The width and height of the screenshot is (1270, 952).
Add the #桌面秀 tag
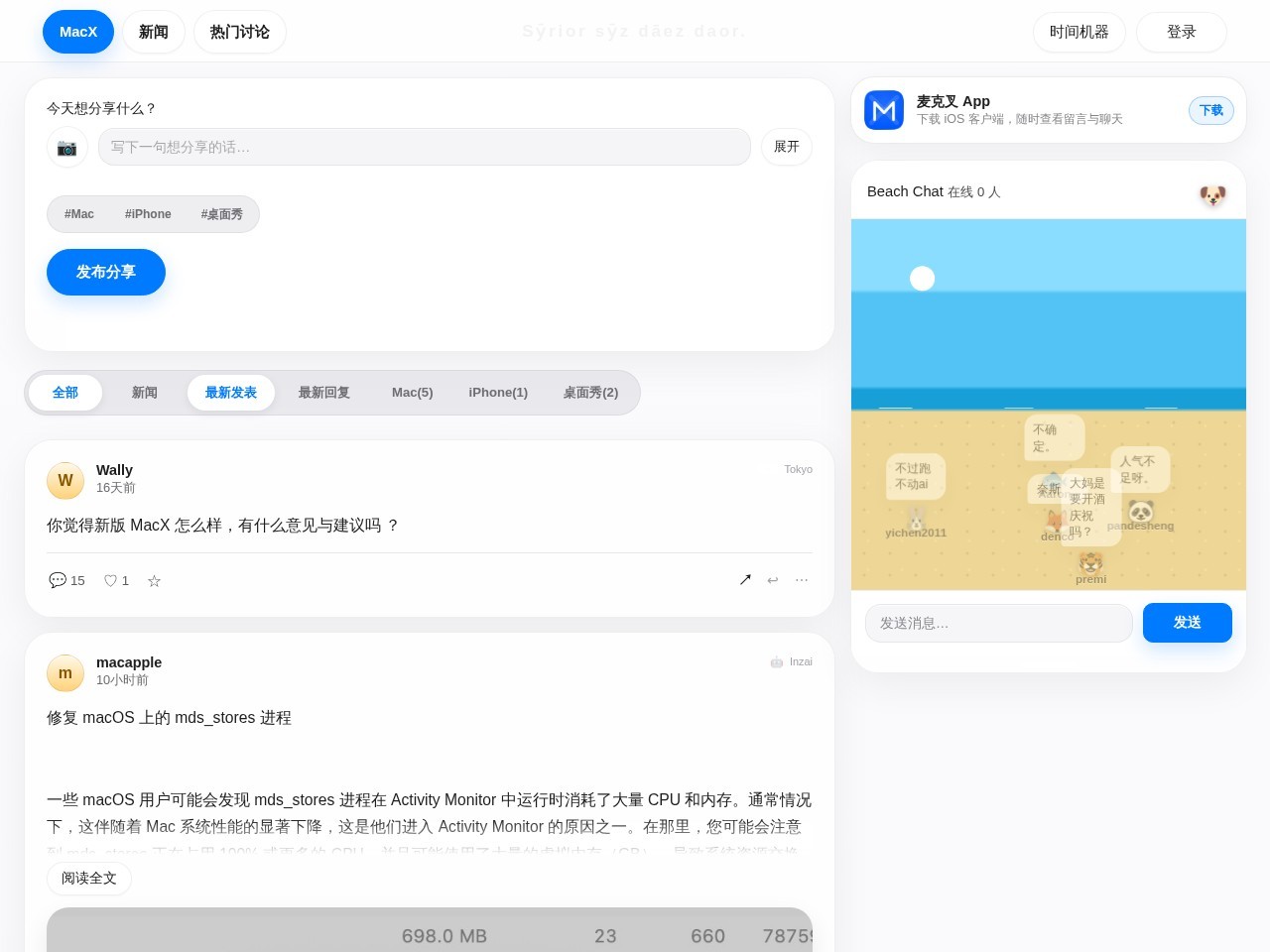222,214
